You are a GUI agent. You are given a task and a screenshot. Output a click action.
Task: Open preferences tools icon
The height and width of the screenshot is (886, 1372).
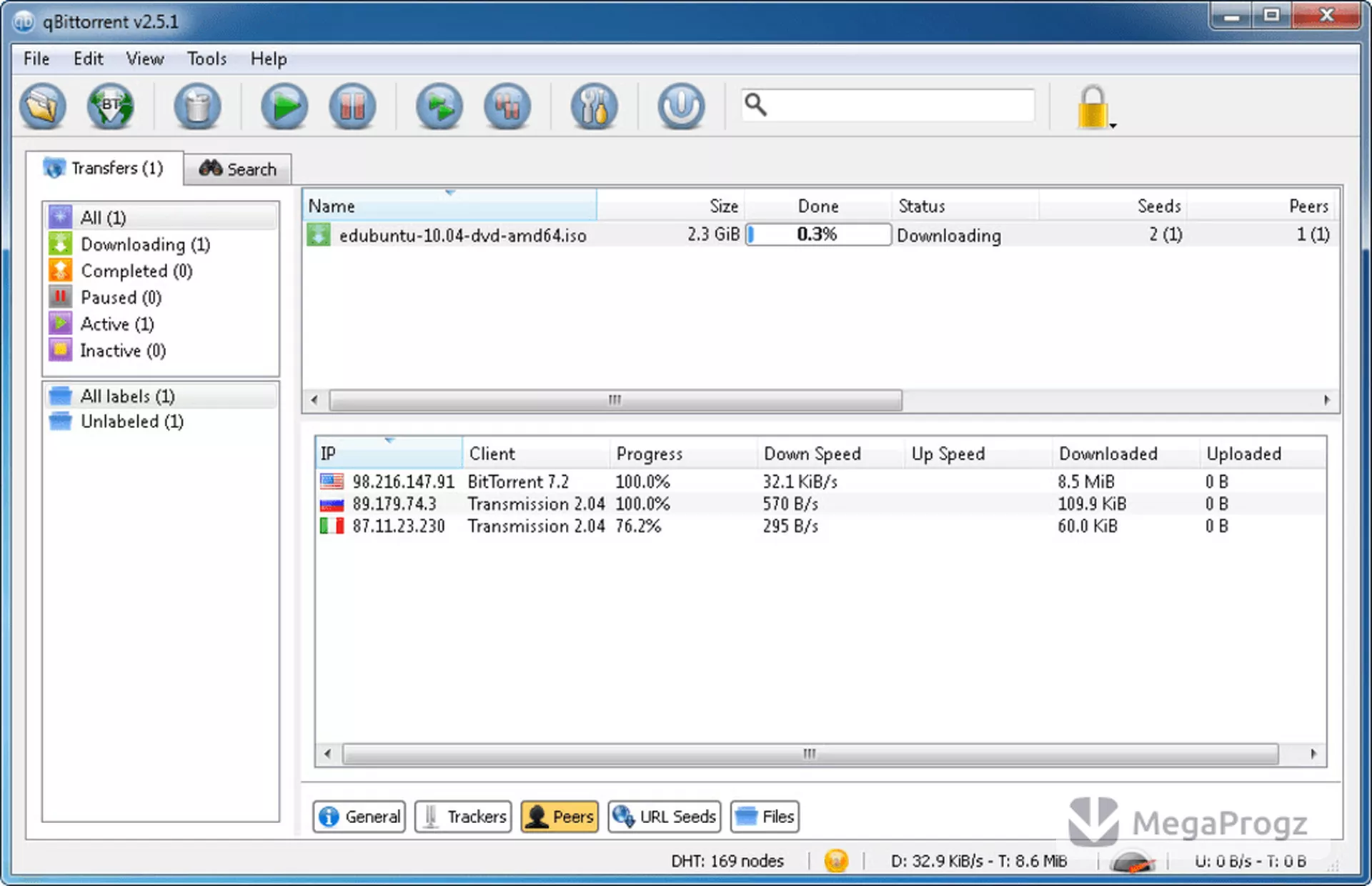pos(595,106)
